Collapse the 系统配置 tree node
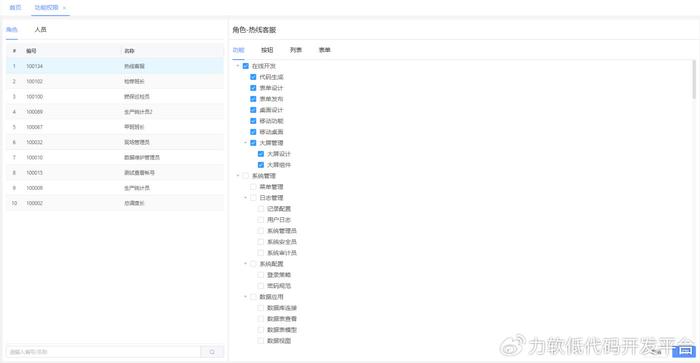 click(246, 264)
